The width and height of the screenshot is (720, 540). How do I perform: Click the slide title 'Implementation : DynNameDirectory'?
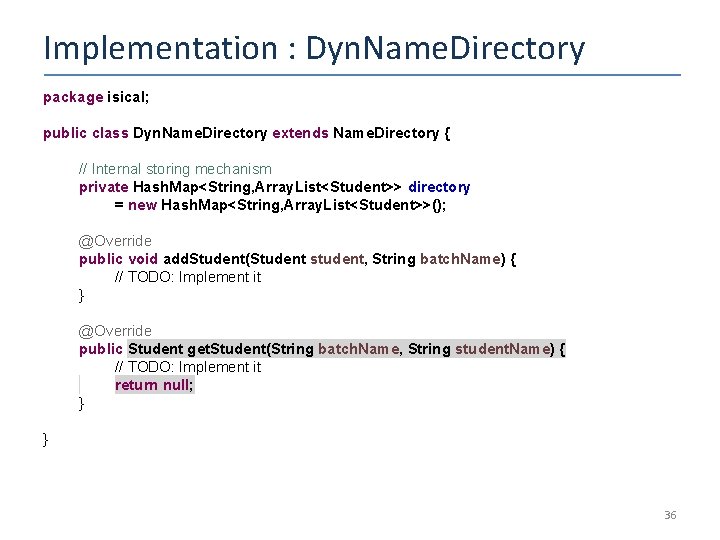[x=314, y=49]
